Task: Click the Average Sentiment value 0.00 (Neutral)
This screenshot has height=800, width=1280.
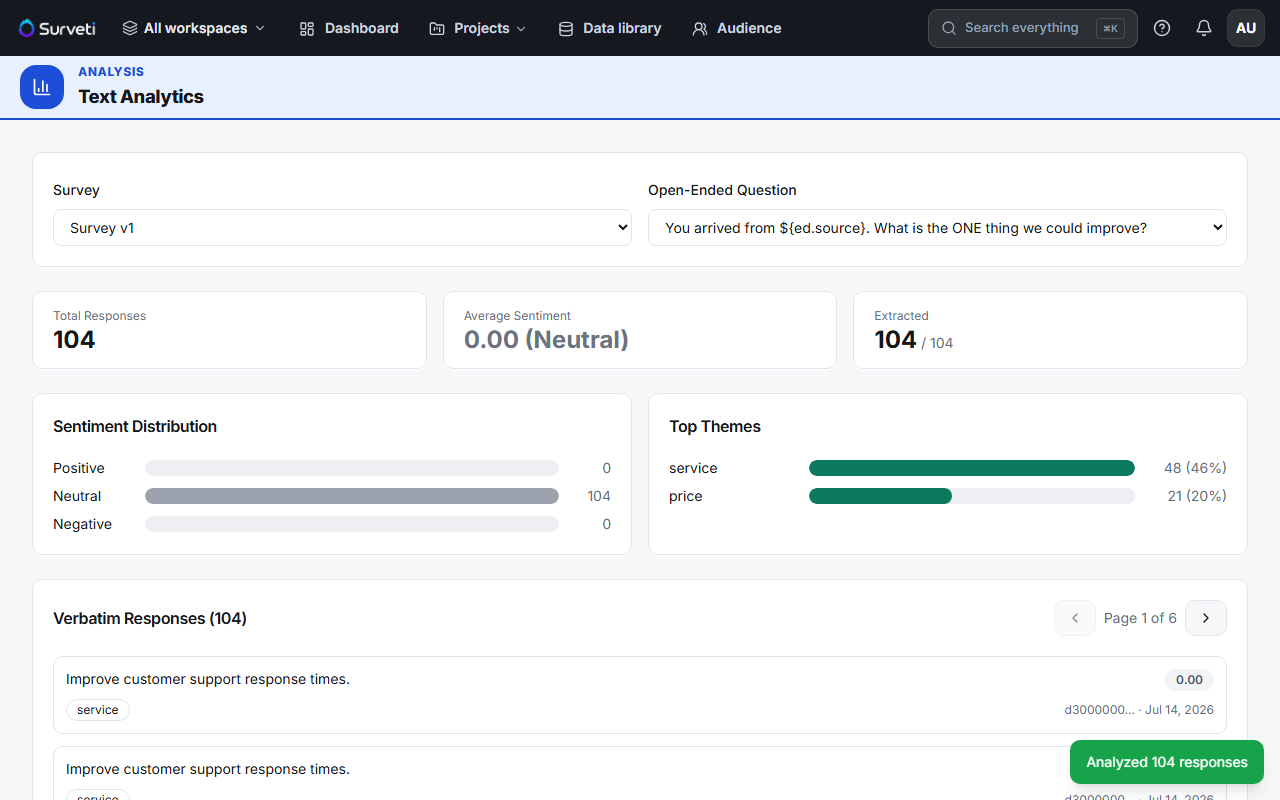Action: point(546,340)
